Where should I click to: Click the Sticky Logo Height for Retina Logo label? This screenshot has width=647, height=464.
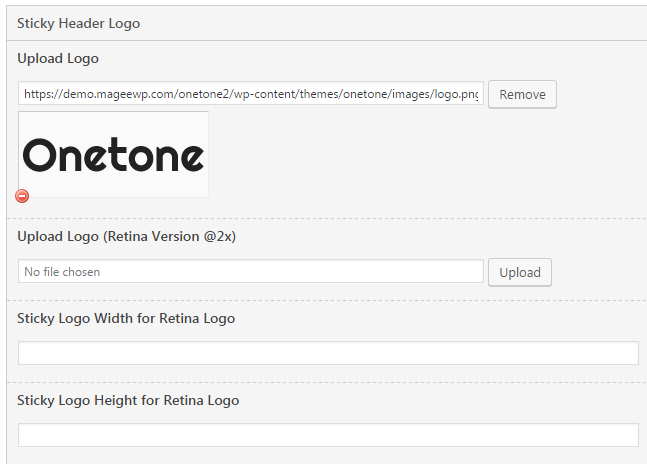pyautogui.click(x=128, y=400)
